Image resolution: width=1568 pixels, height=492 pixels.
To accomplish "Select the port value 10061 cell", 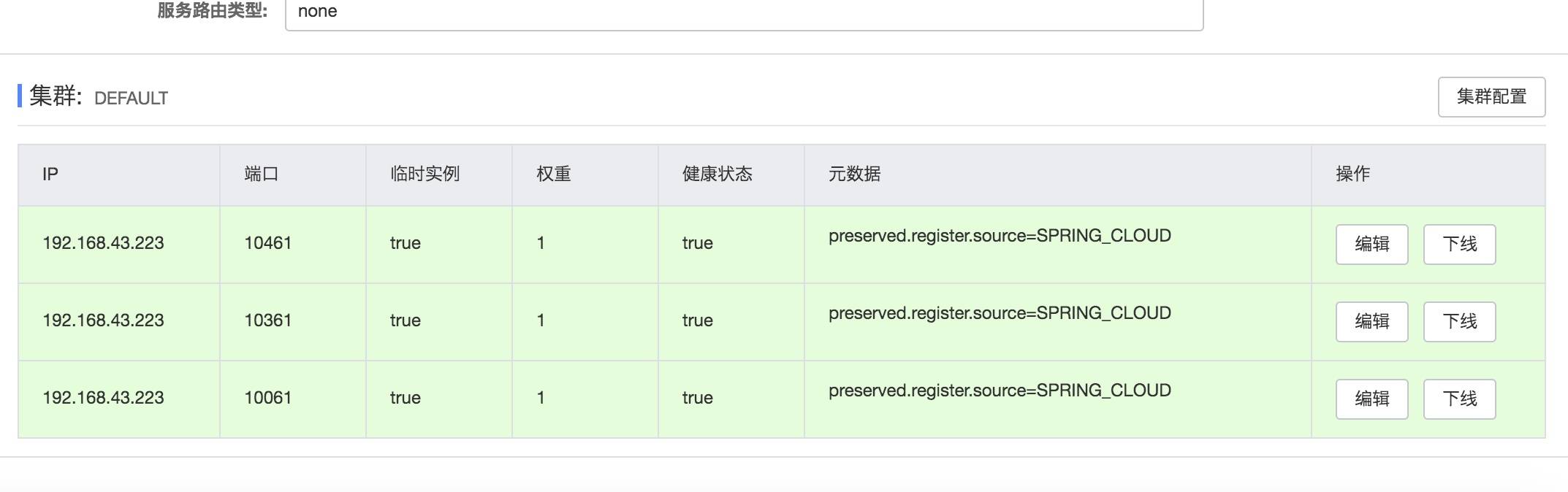I will [268, 398].
